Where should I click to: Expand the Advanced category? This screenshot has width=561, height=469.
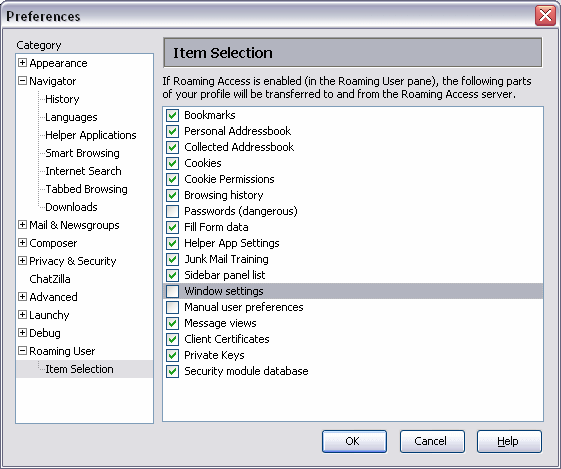(22, 297)
